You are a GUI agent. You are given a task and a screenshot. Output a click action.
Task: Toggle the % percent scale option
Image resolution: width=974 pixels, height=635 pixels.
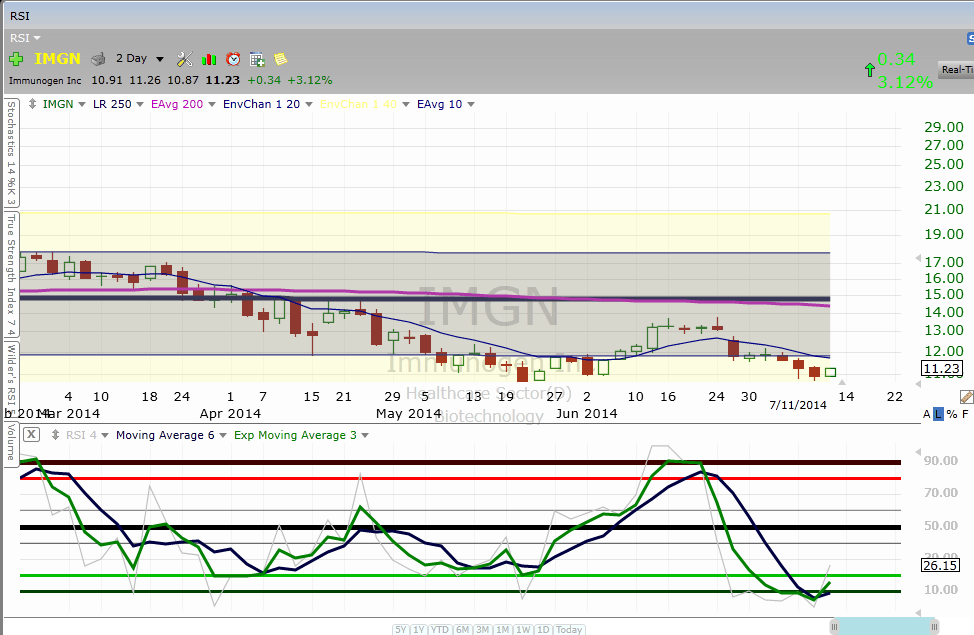point(951,414)
